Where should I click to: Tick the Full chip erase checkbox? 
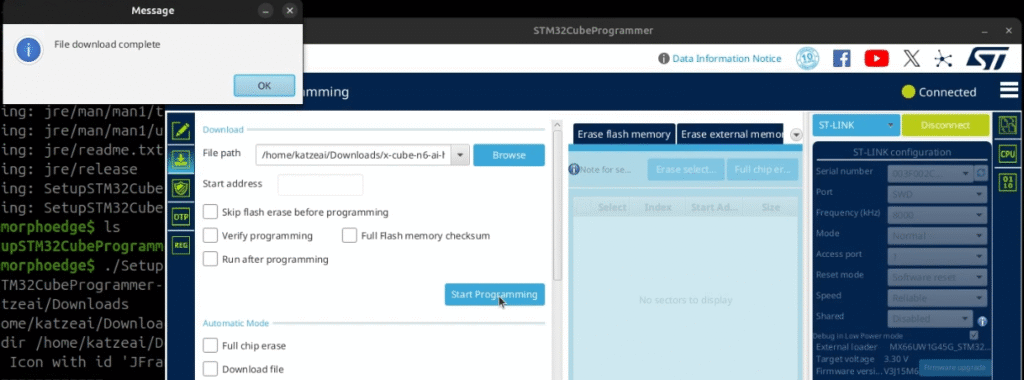[x=210, y=345]
